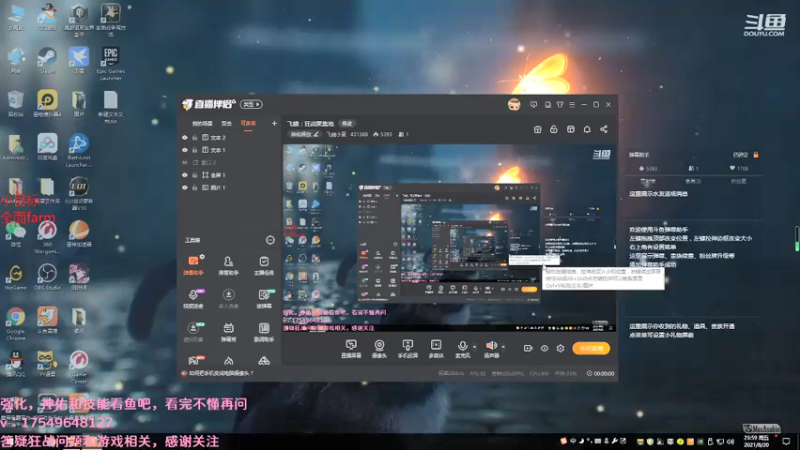The width and height of the screenshot is (800, 450).
Task: Add a multimedia source (多媒体)
Action: (x=436, y=348)
